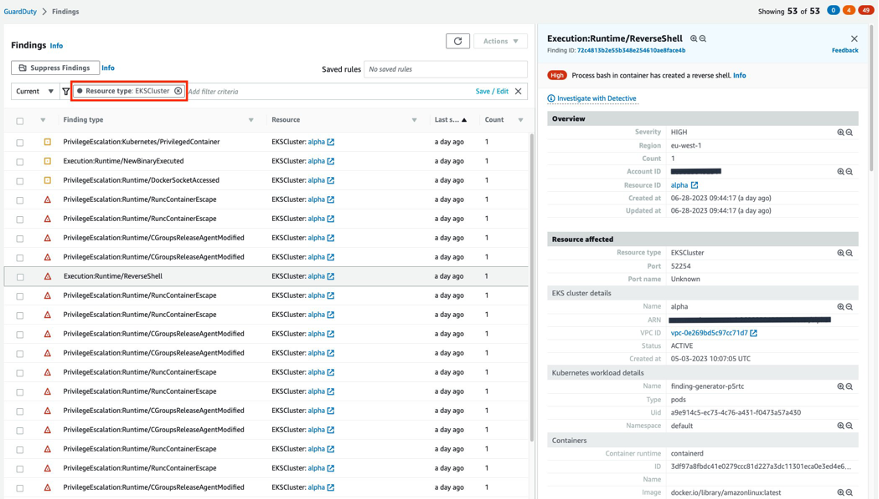Go to GuardDuty breadcrumb
The image size is (879, 499).
pyautogui.click(x=20, y=11)
